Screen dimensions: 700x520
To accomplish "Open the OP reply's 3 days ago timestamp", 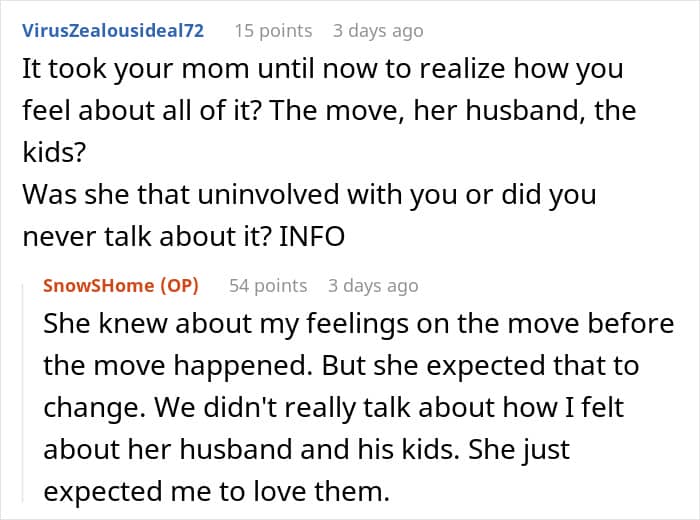I will click(373, 285).
